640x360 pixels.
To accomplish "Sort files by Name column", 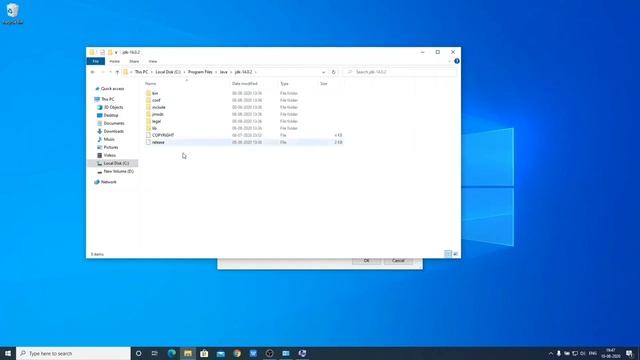I will point(151,84).
